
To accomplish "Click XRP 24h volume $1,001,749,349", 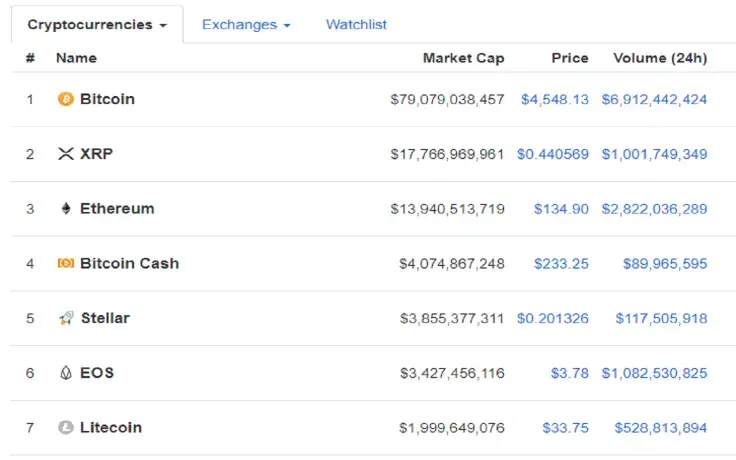I will pyautogui.click(x=654, y=154).
